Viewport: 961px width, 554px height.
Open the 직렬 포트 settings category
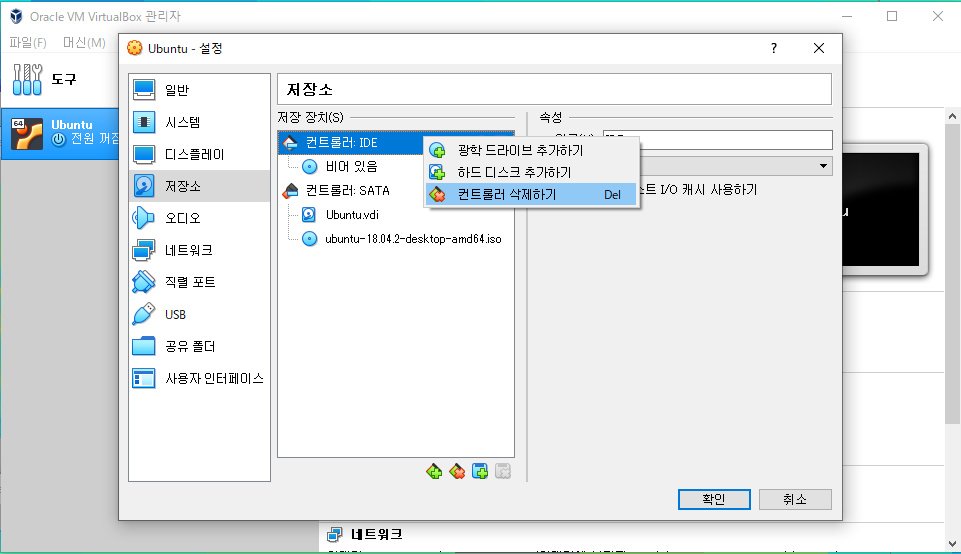[199, 282]
